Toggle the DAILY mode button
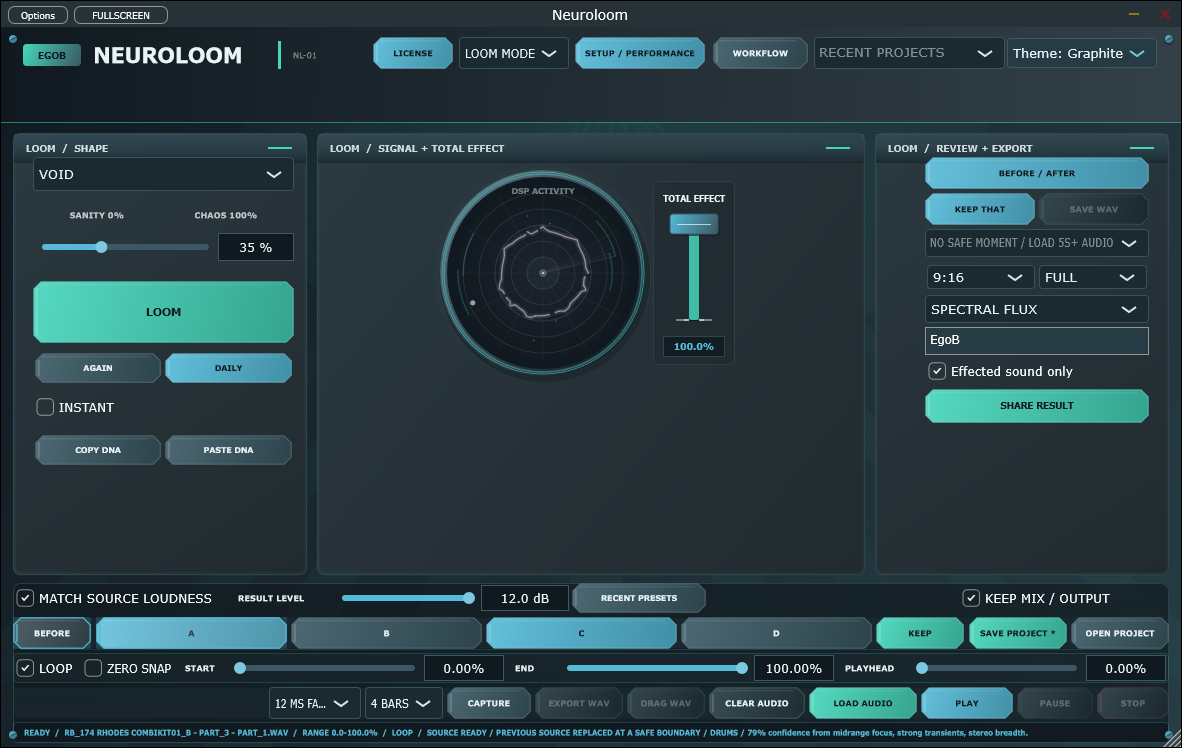Image resolution: width=1182 pixels, height=748 pixels. point(228,368)
